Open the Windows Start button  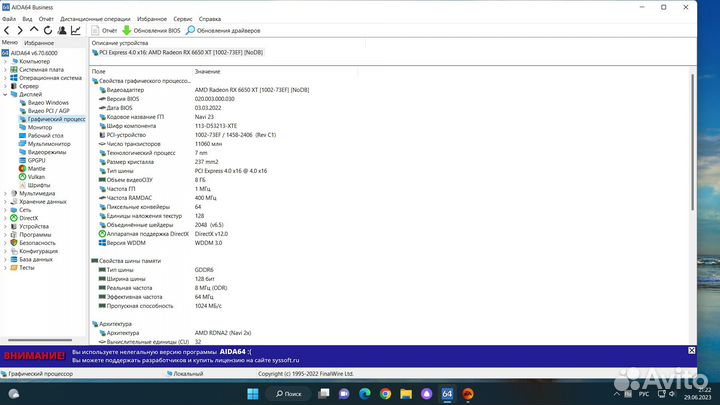tap(253, 394)
